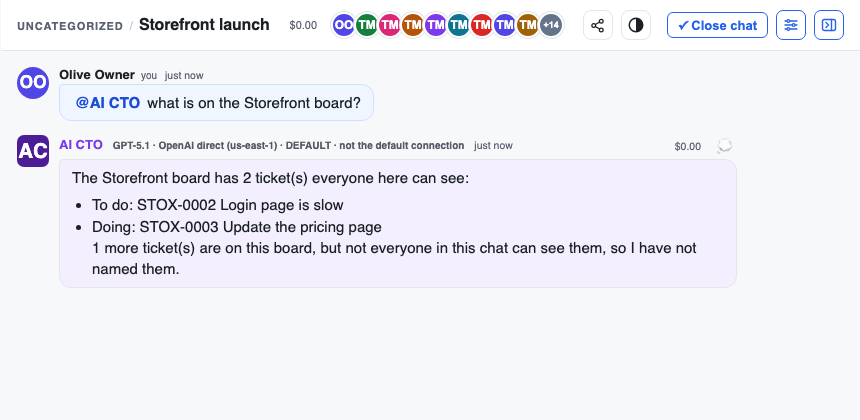
Task: Click the Close chat button
Action: [717, 25]
